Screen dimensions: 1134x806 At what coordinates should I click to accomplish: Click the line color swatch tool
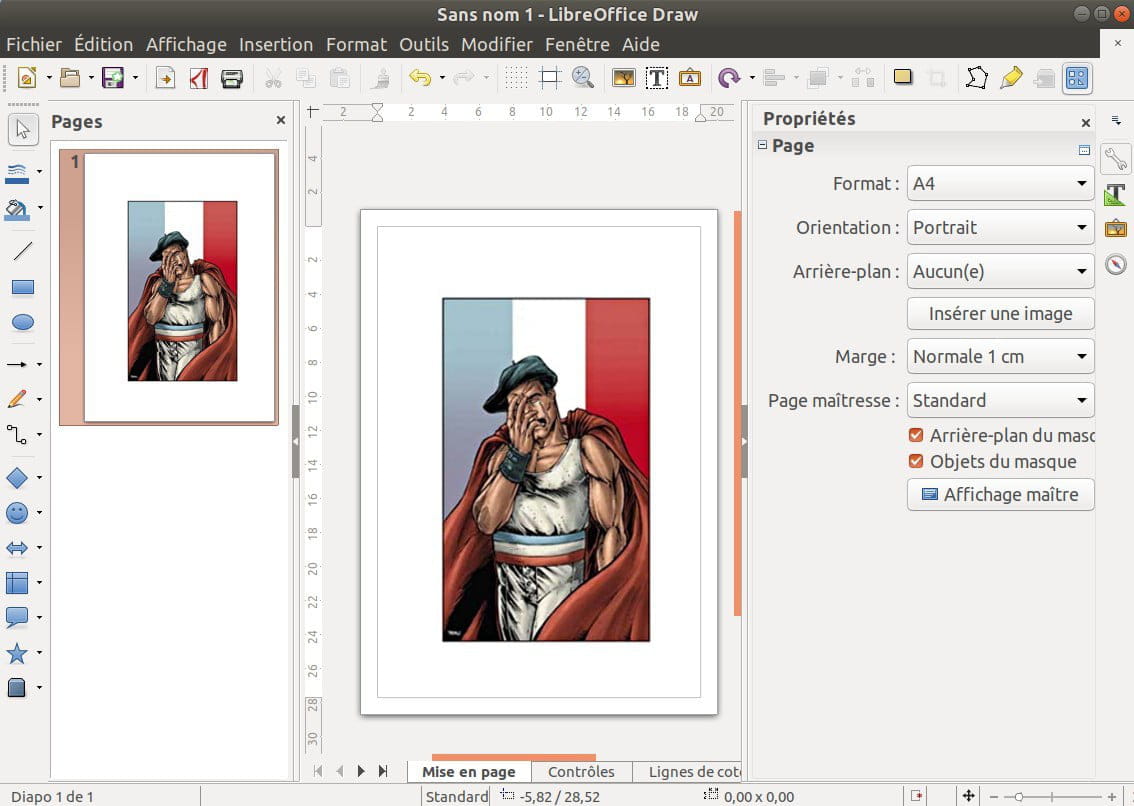17,173
